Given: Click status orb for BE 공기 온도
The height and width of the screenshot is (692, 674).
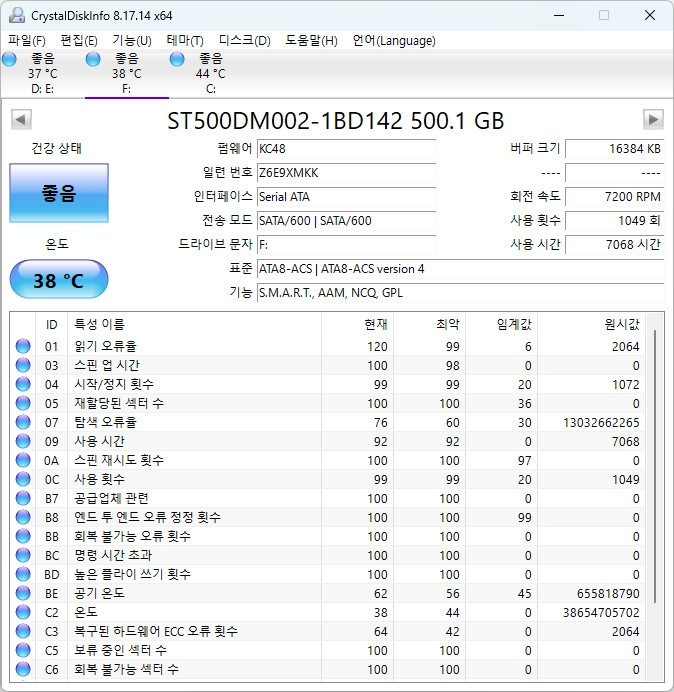Looking at the screenshot, I should pyautogui.click(x=23, y=593).
